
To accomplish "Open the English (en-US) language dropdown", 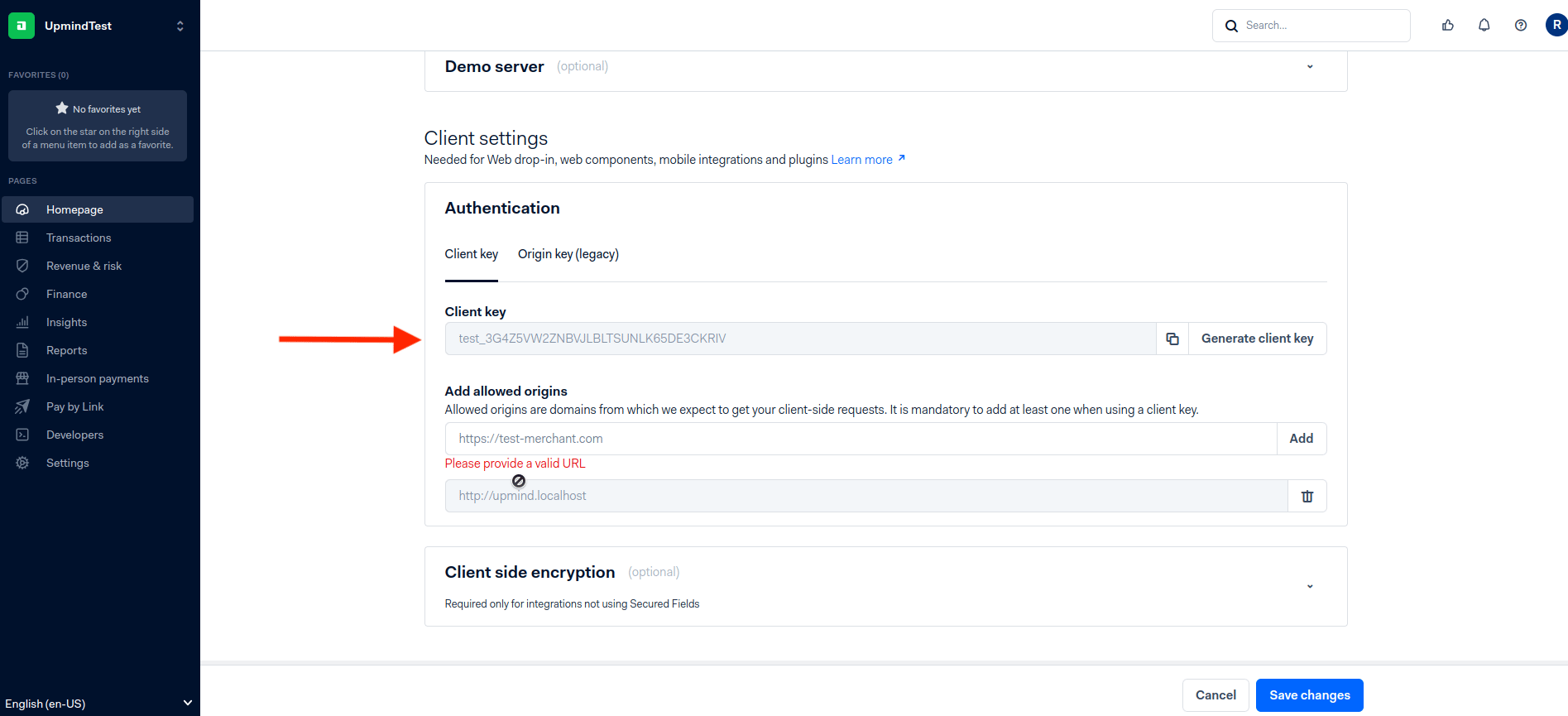I will click(x=99, y=704).
